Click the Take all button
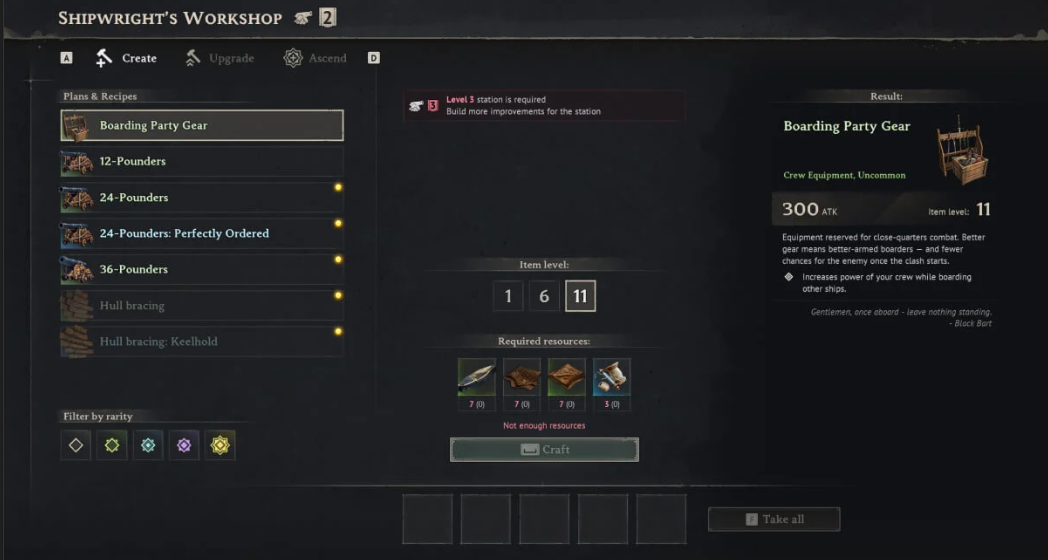 (x=774, y=519)
